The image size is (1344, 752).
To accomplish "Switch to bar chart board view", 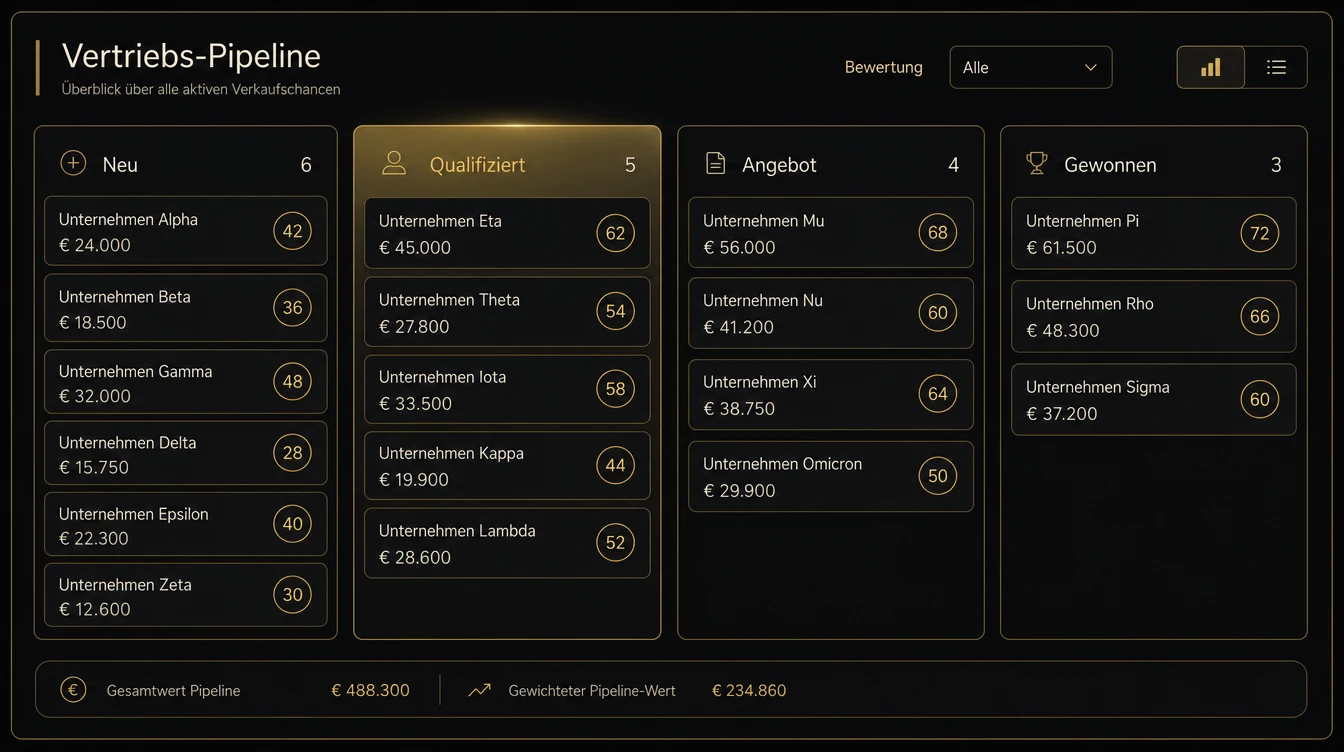I will (1211, 67).
